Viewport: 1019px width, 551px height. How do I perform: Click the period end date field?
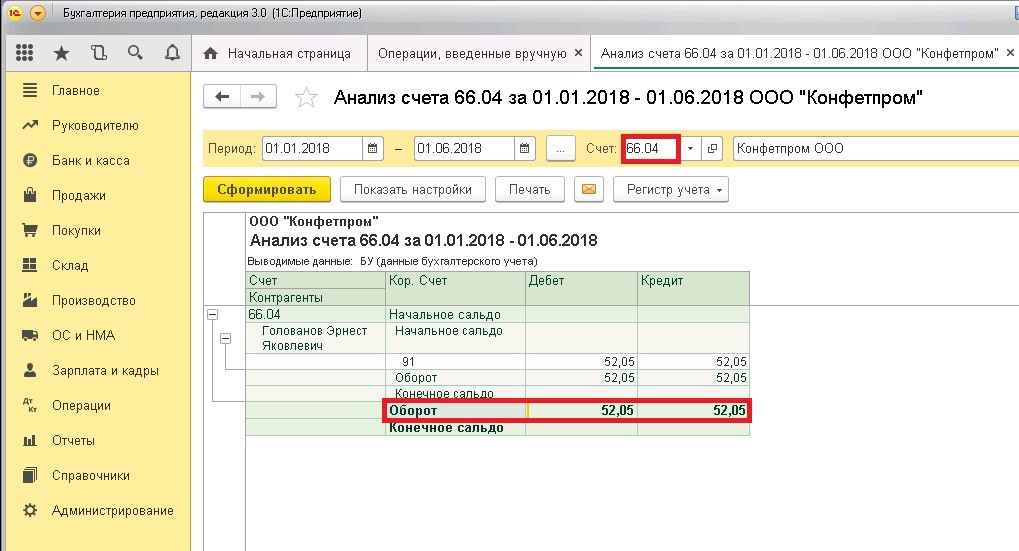(x=465, y=148)
